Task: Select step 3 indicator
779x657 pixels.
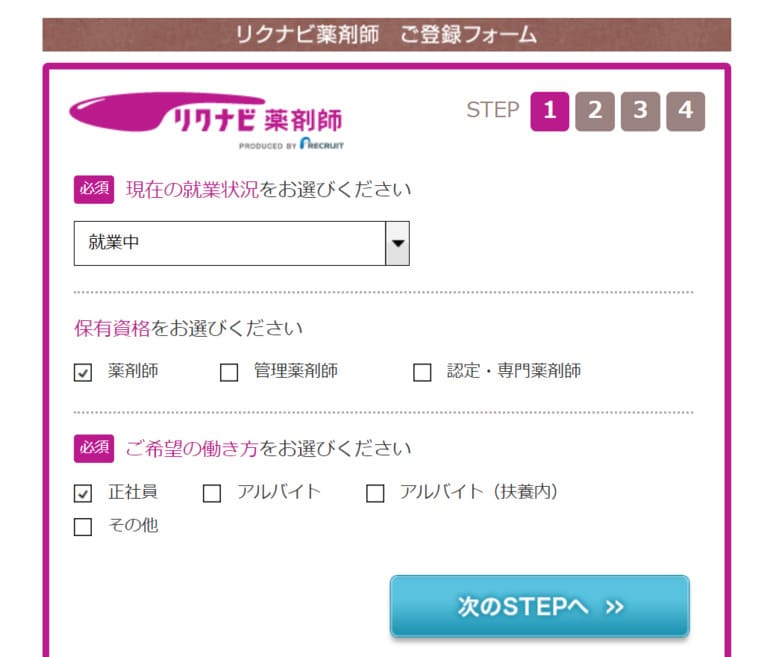Action: [x=640, y=111]
